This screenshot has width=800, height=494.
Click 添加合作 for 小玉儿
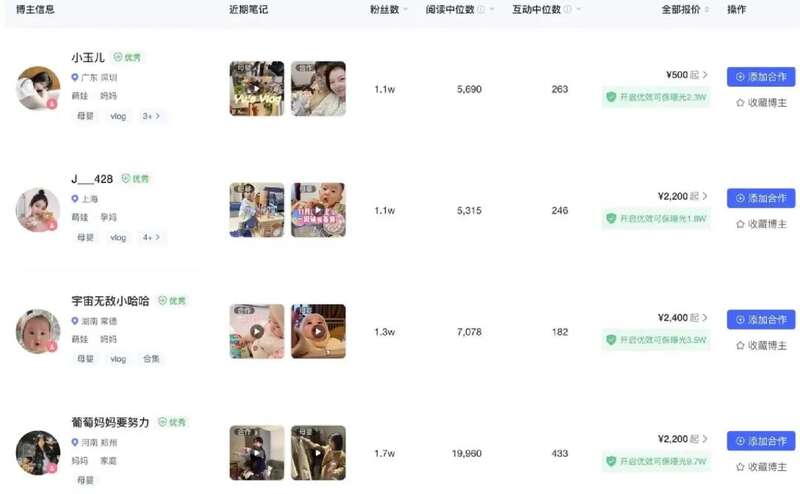(x=761, y=77)
